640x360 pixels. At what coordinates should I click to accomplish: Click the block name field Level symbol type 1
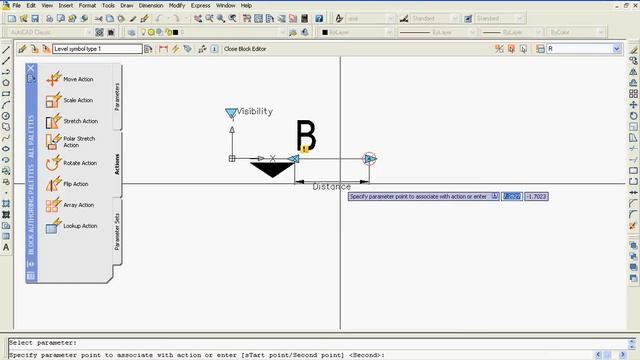97,49
